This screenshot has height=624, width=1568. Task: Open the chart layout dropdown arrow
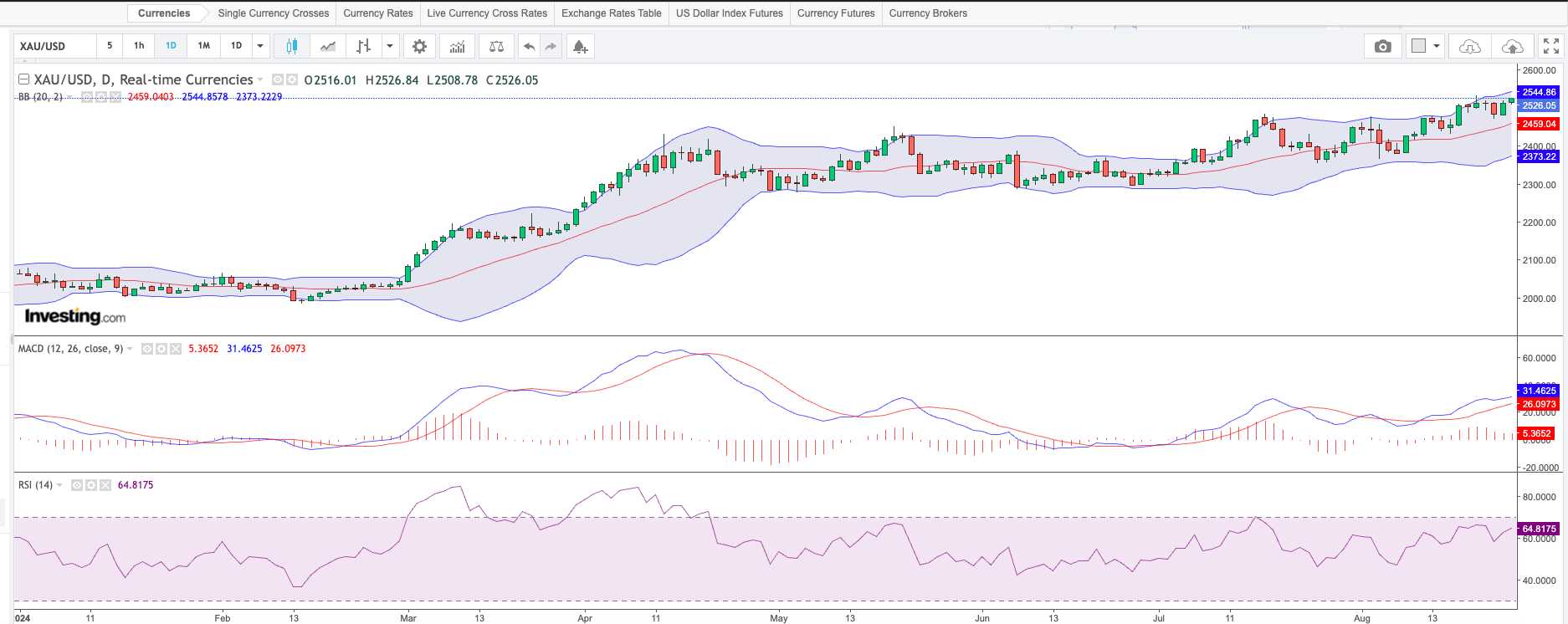pos(1437,46)
